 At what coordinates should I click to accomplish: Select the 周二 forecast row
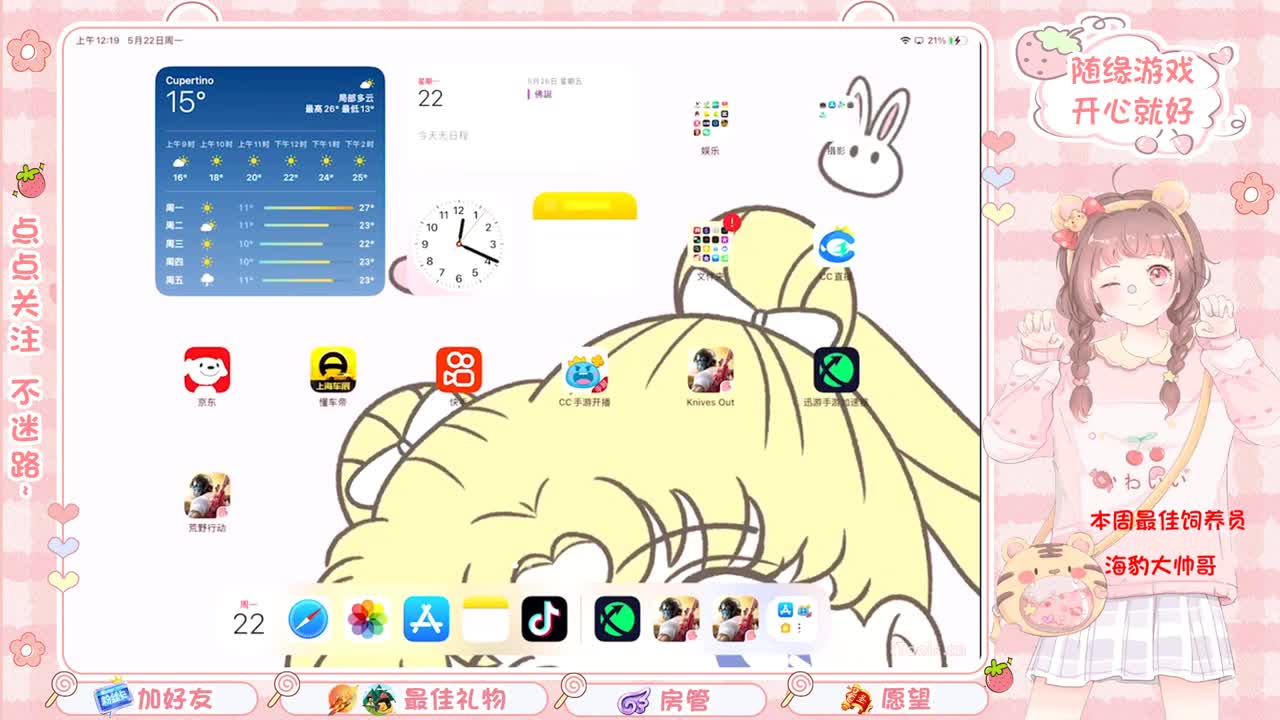pyautogui.click(x=270, y=226)
